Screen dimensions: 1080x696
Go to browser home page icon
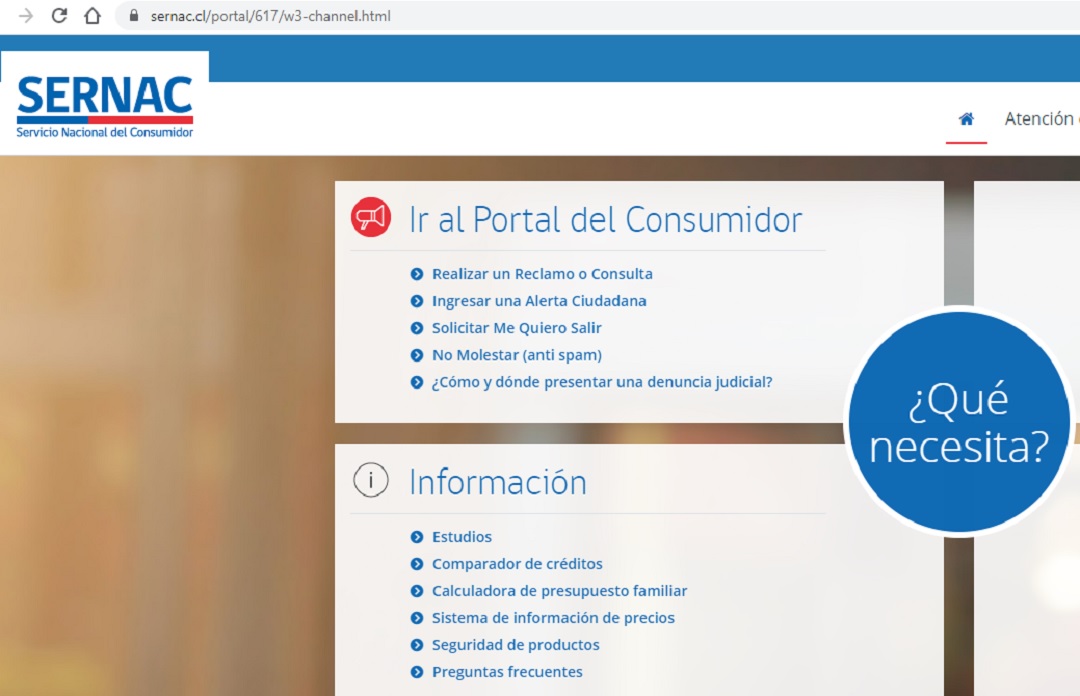click(92, 15)
